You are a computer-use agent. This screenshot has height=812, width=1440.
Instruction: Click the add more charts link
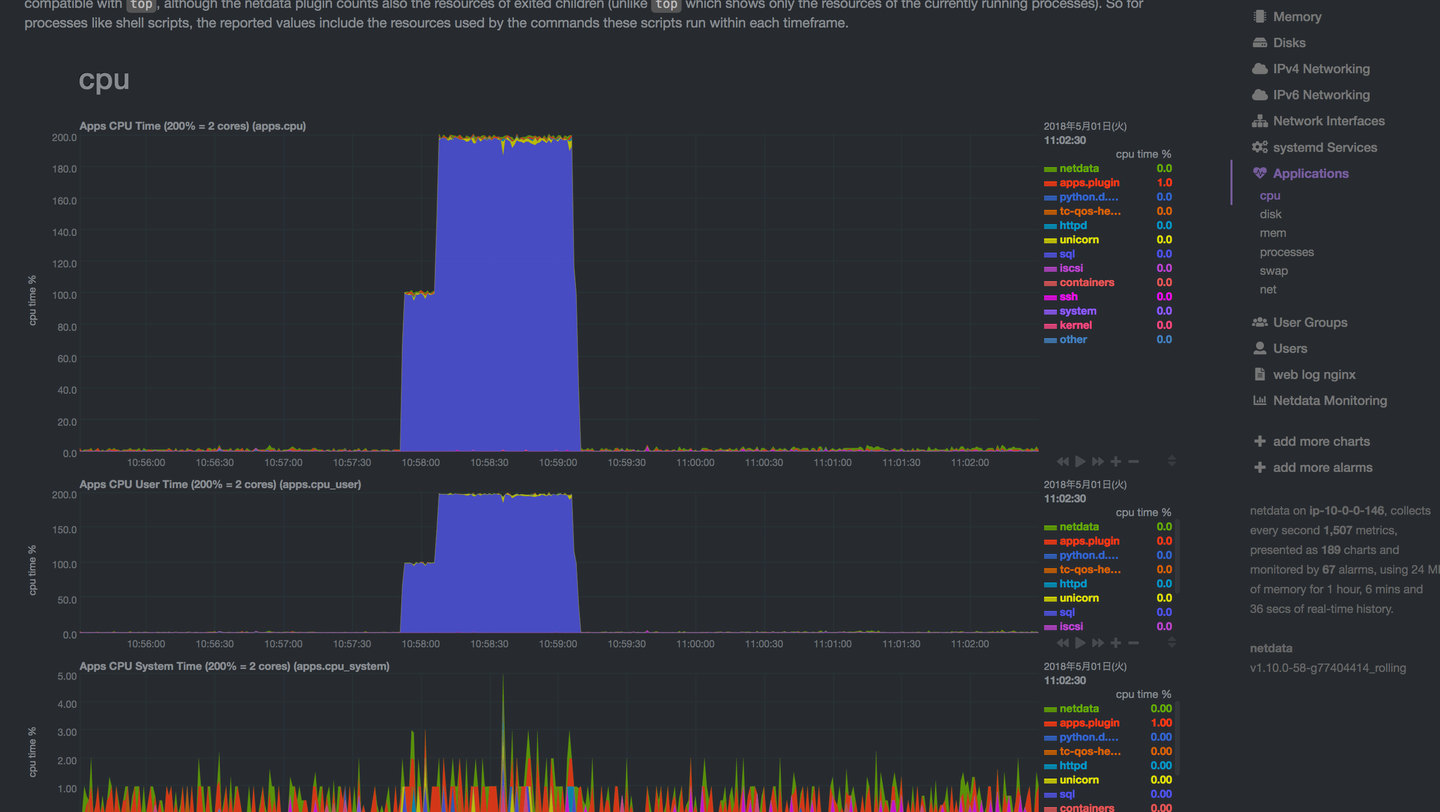point(1321,441)
